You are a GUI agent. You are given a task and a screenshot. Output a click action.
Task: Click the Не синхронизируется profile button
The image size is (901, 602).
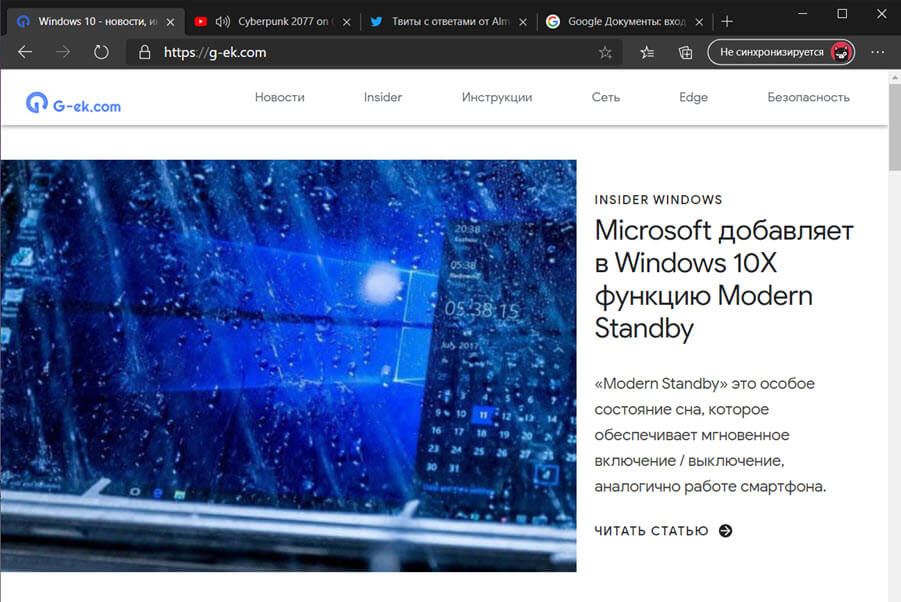[781, 52]
